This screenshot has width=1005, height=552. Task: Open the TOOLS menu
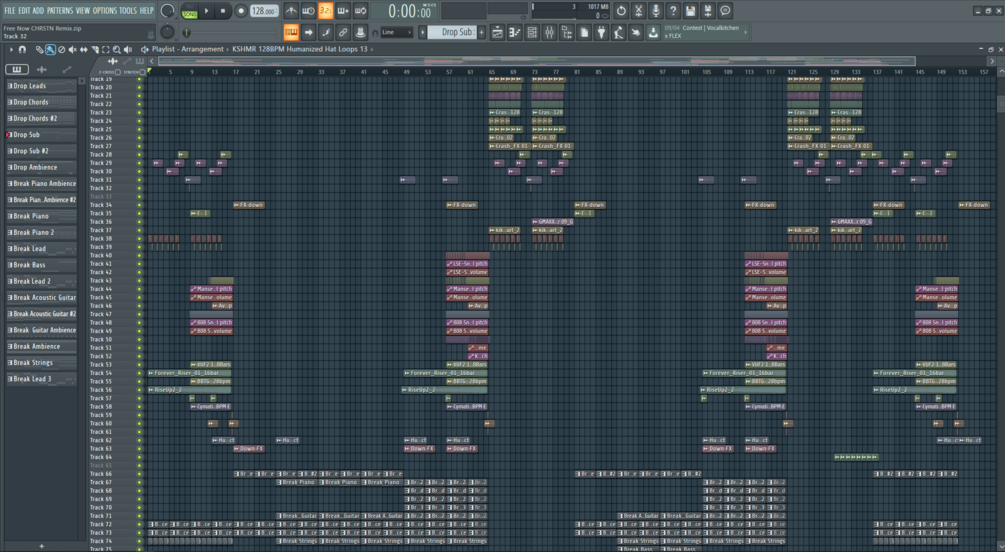point(128,10)
